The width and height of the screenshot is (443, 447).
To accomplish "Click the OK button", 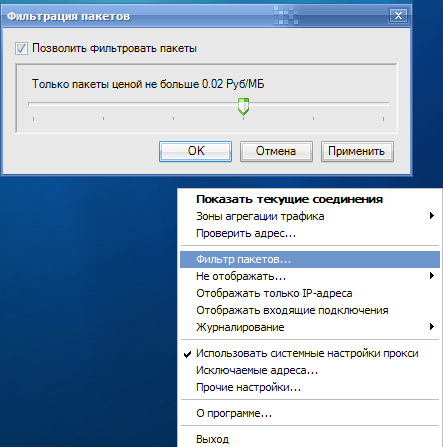I will 195,151.
